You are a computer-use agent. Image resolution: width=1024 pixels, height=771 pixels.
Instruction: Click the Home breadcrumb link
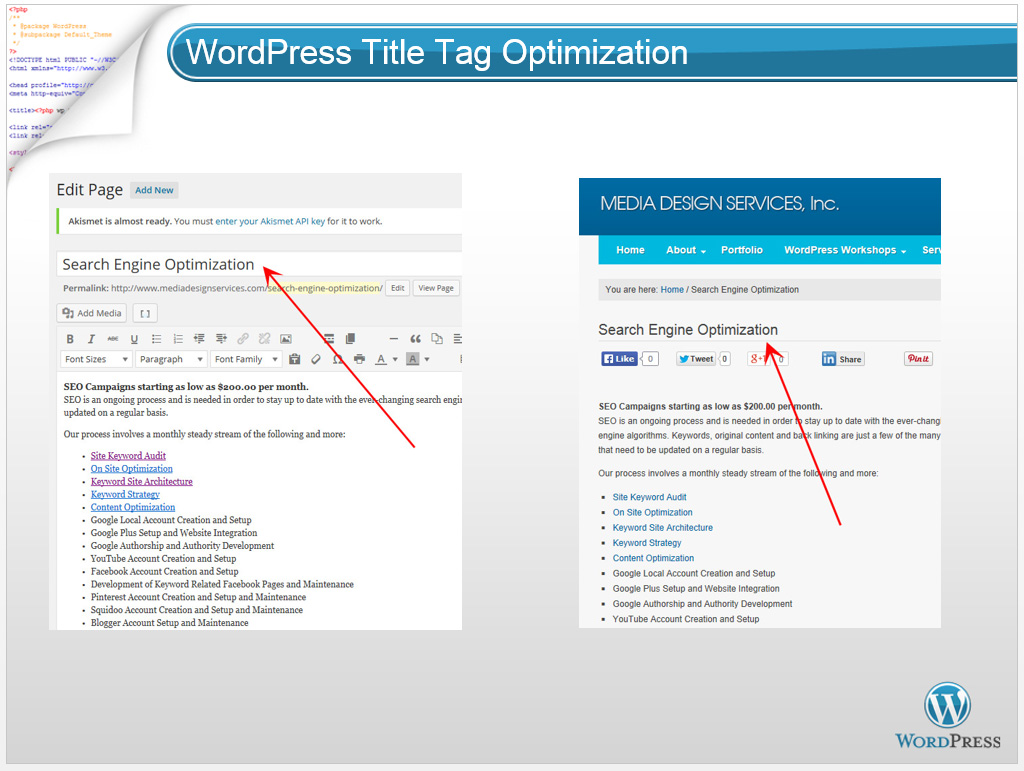coord(672,289)
